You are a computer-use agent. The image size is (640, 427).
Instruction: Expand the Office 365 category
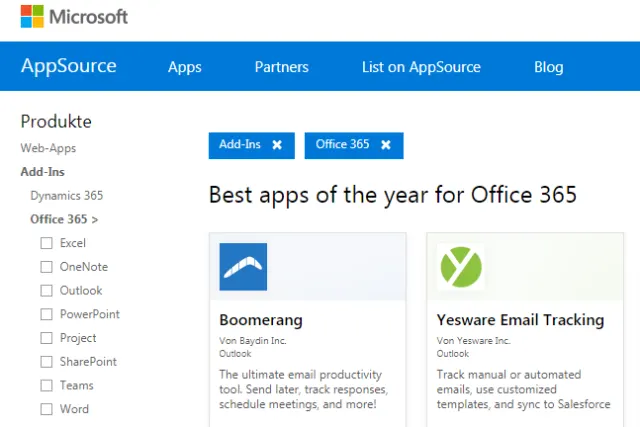point(64,219)
